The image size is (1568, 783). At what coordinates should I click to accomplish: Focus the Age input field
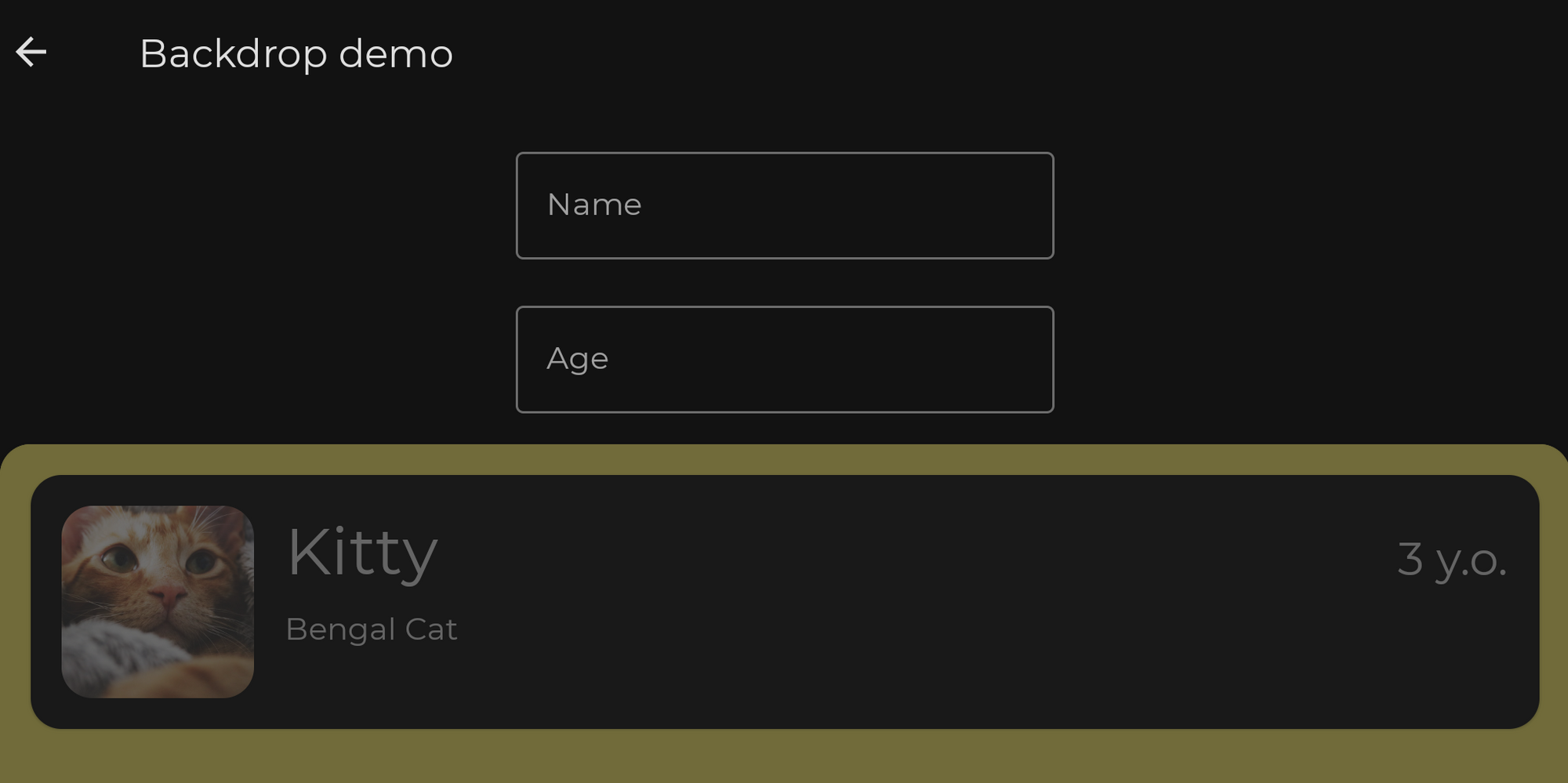[x=784, y=359]
